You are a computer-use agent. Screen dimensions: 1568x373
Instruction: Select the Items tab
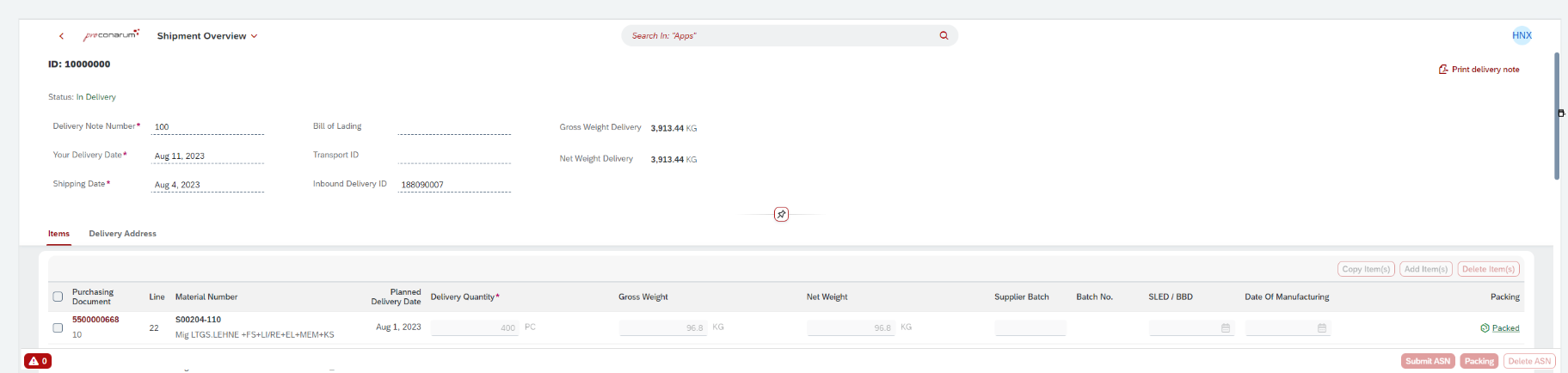(58, 234)
